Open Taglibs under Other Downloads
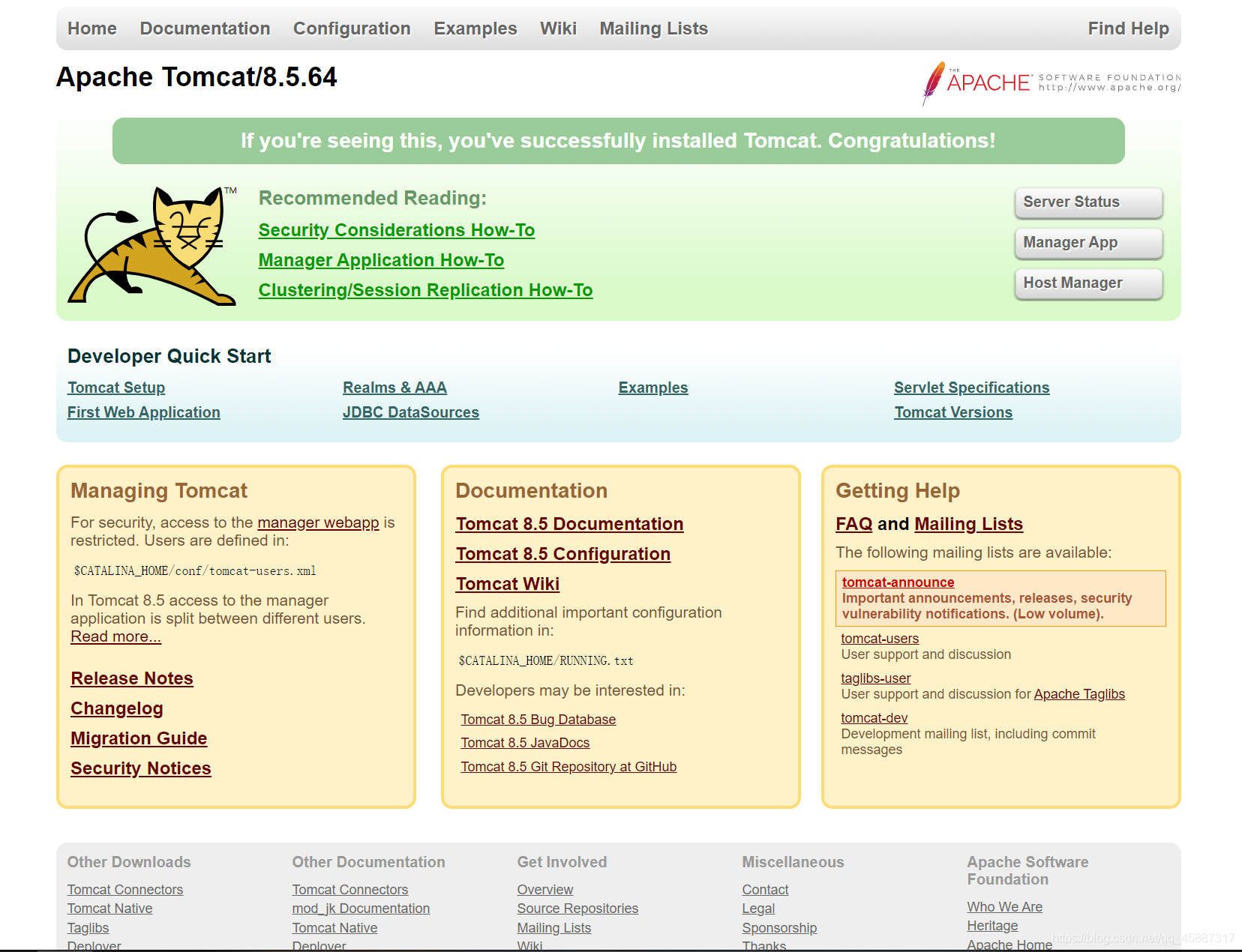The width and height of the screenshot is (1242, 952). click(x=88, y=928)
